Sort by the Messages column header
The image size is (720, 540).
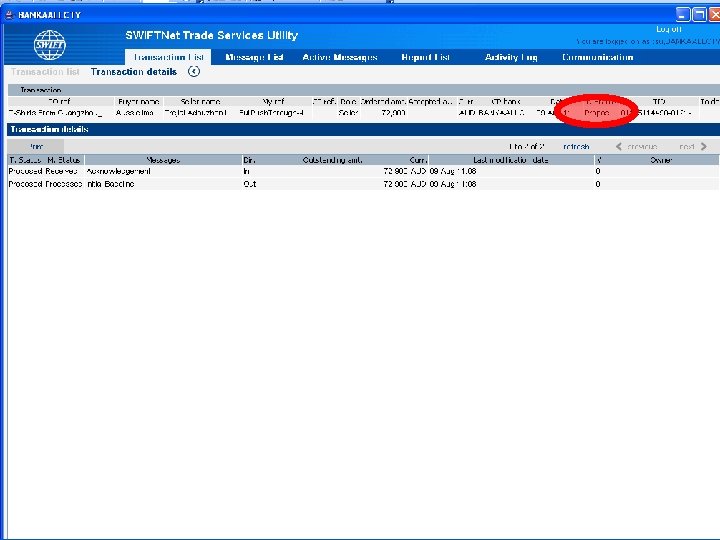pos(163,160)
